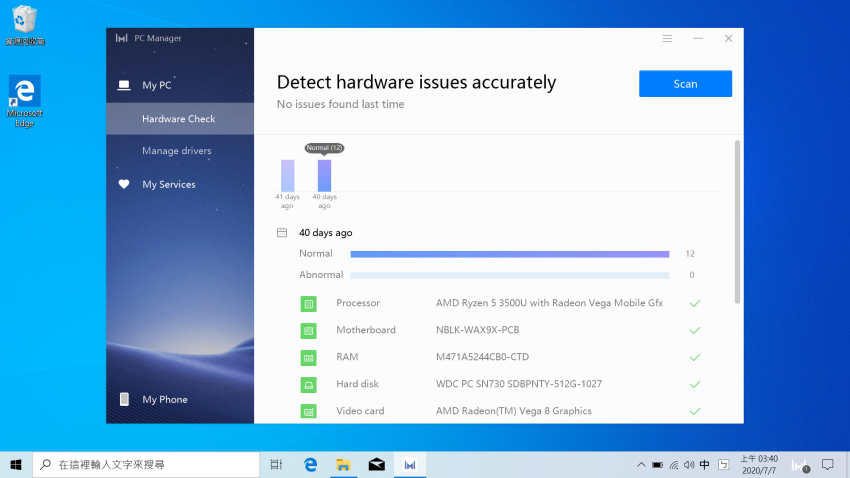Start a hardware Scan
The height and width of the screenshot is (478, 850).
pyautogui.click(x=685, y=83)
